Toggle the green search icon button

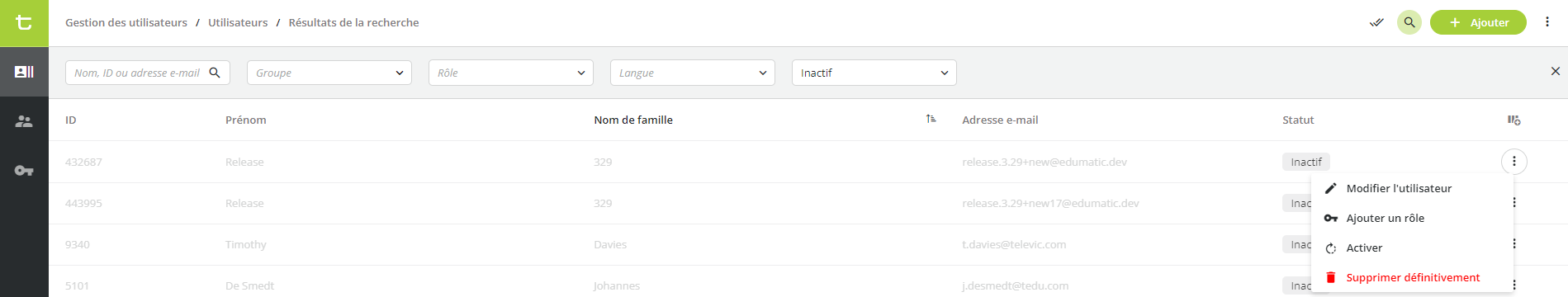tap(1409, 22)
